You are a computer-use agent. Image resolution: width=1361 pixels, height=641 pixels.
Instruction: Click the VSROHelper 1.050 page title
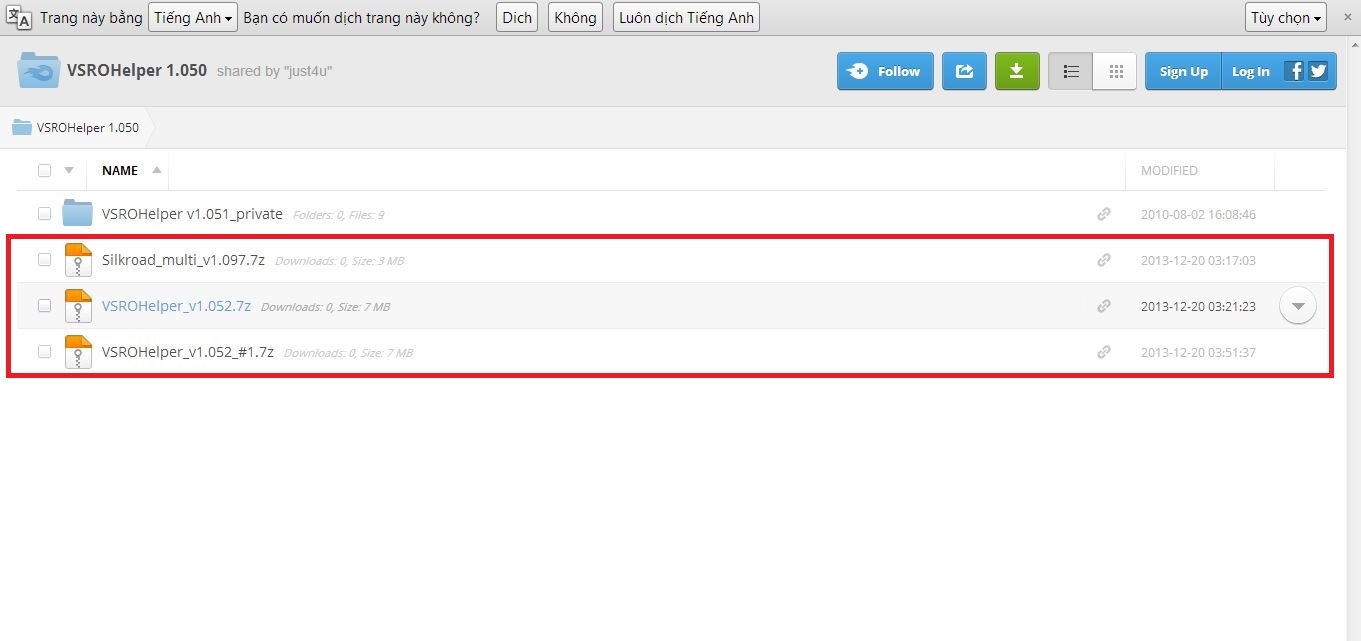pyautogui.click(x=137, y=71)
